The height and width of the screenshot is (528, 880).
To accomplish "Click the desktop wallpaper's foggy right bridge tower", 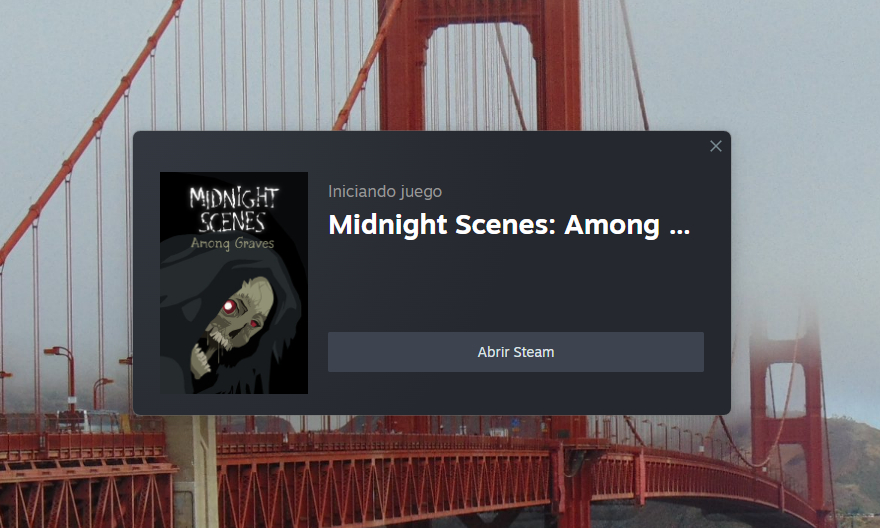I will pyautogui.click(x=787, y=393).
